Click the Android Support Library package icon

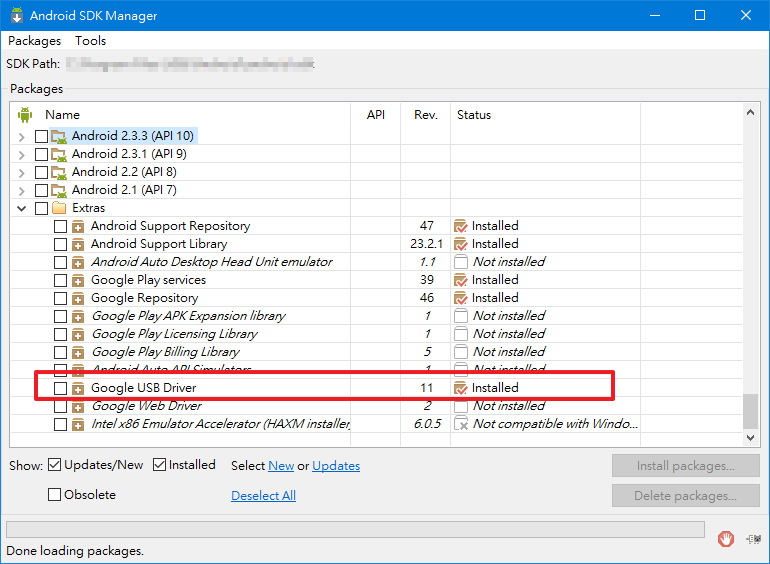click(x=78, y=244)
